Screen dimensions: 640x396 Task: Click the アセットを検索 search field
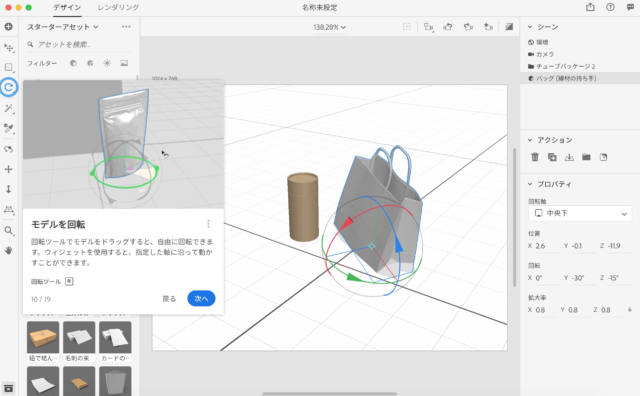click(80, 44)
